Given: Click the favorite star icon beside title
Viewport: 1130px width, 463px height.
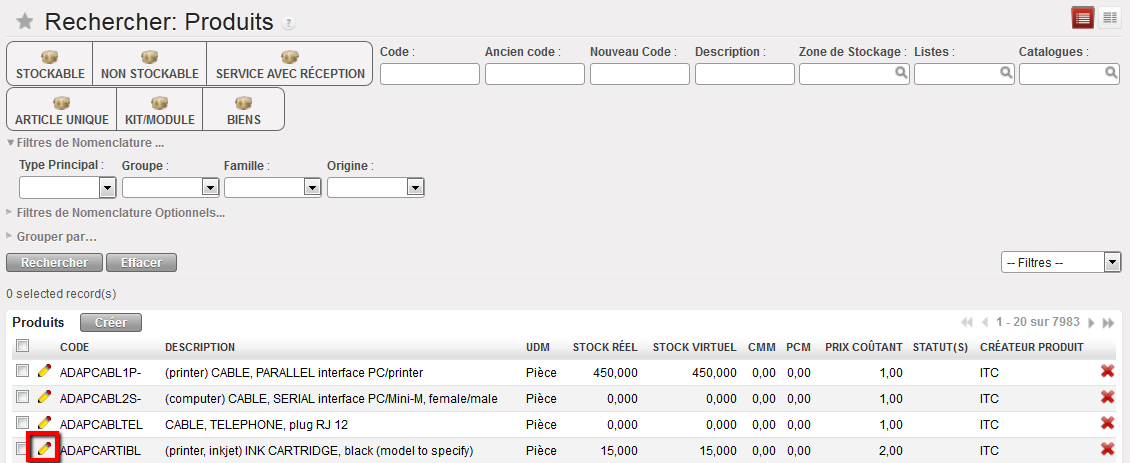Looking at the screenshot, I should point(25,21).
